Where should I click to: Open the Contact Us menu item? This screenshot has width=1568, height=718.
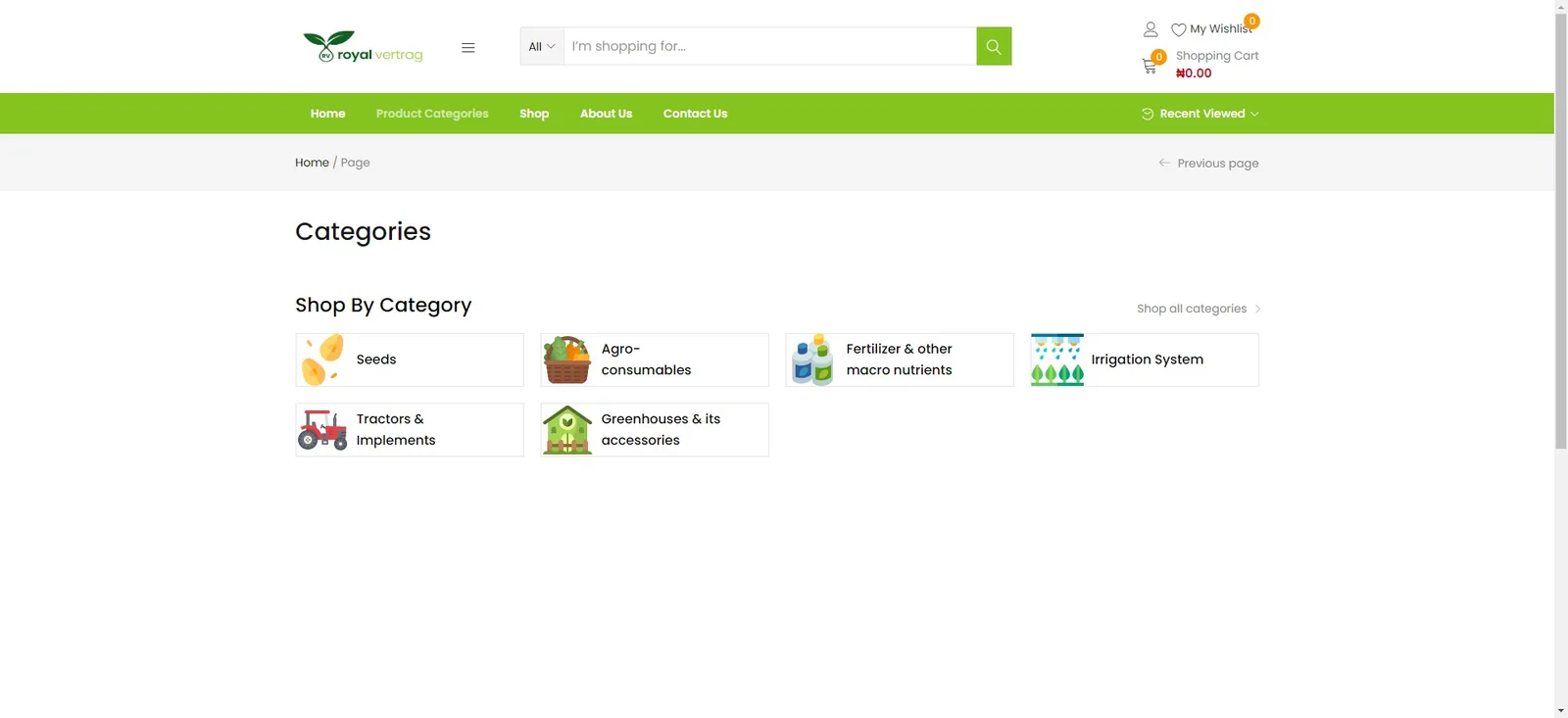(696, 114)
